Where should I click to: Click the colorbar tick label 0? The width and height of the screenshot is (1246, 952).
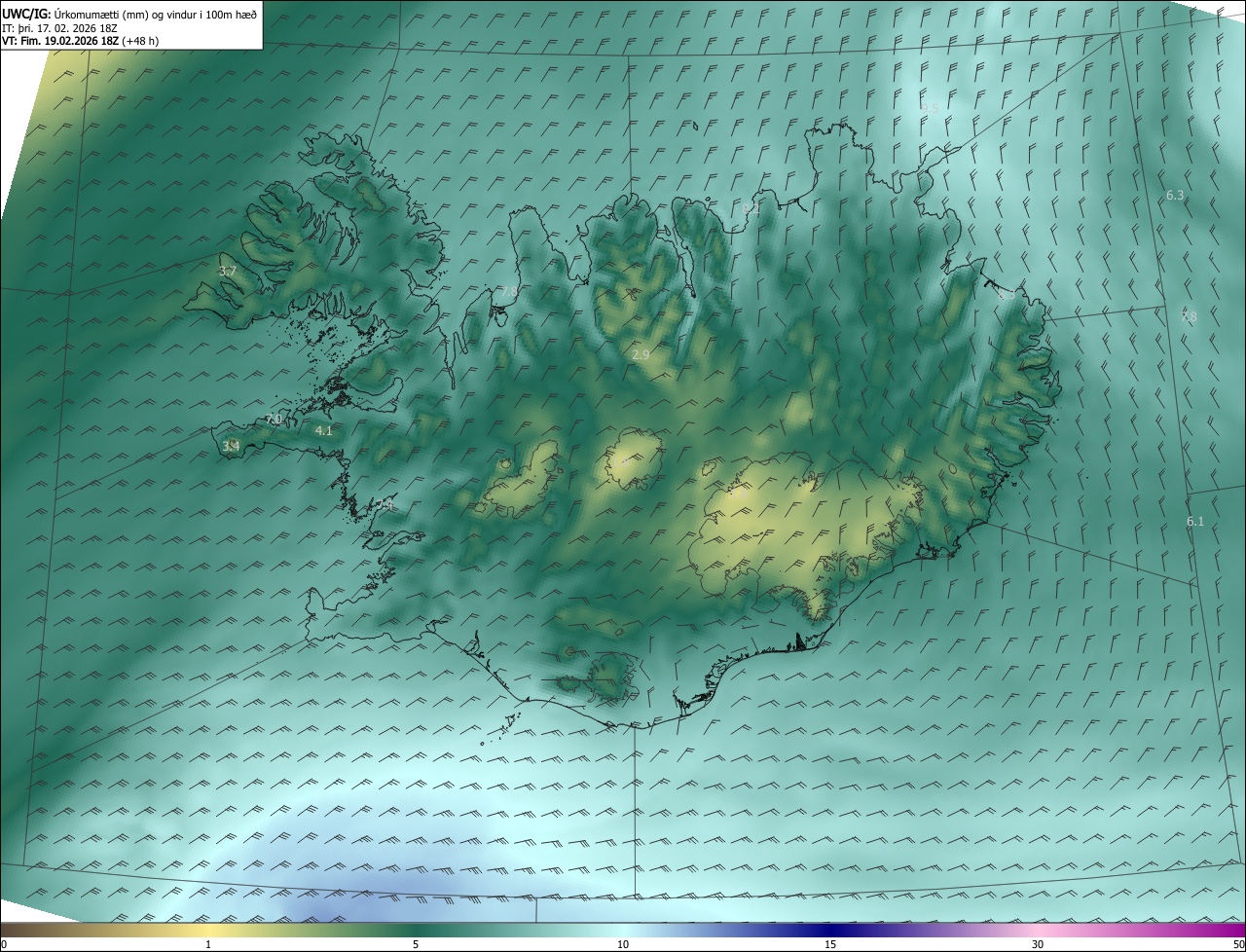pos(4,944)
